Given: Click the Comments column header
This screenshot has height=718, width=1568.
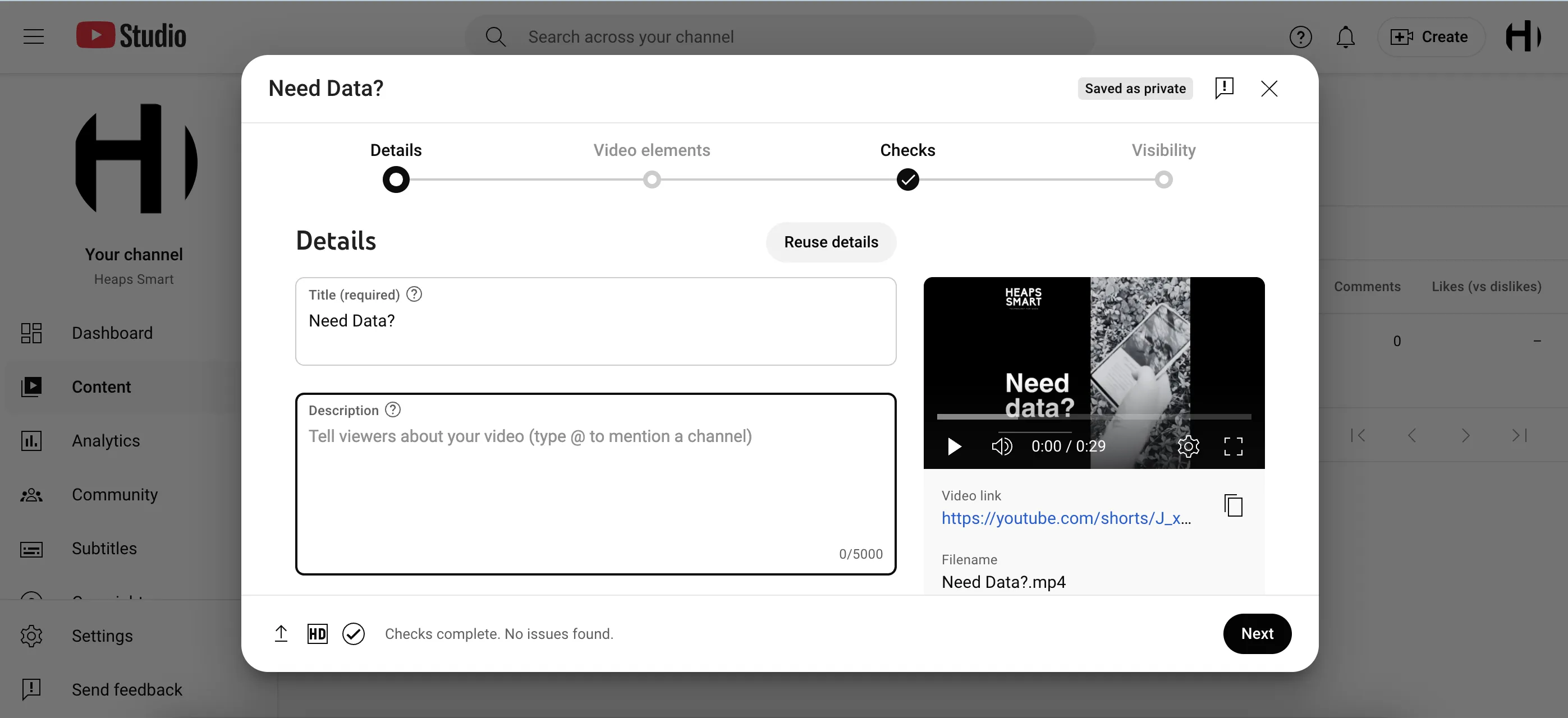Looking at the screenshot, I should (1367, 287).
